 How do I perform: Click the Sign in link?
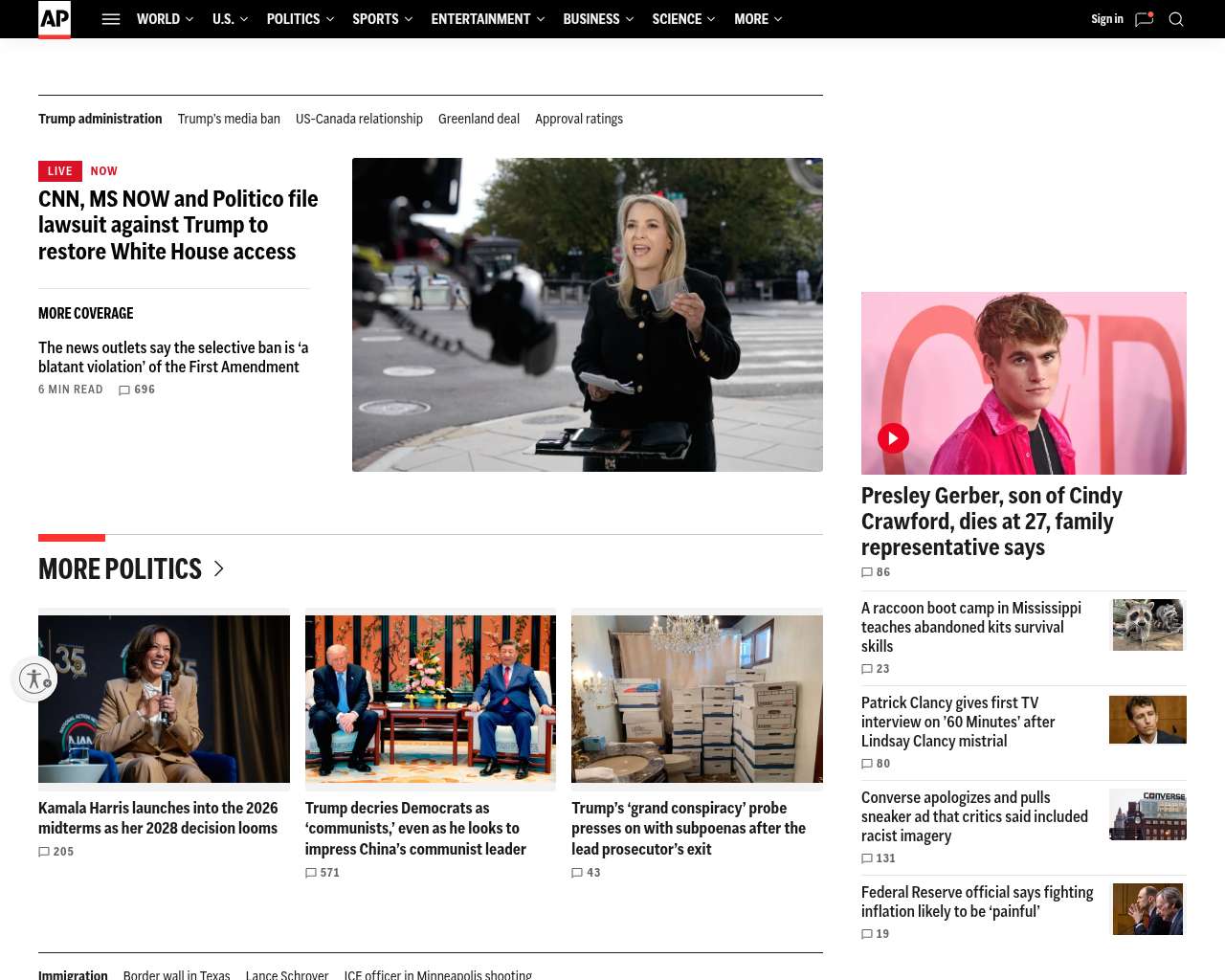[x=1107, y=19]
